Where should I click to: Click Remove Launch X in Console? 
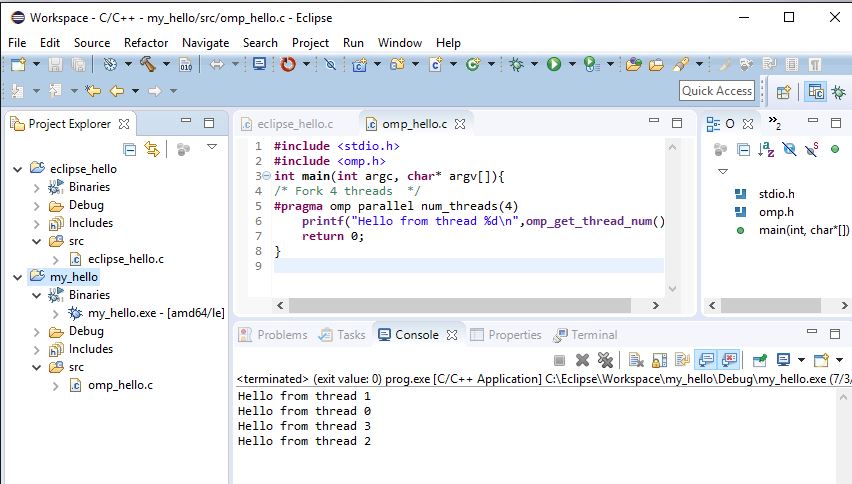(582, 360)
